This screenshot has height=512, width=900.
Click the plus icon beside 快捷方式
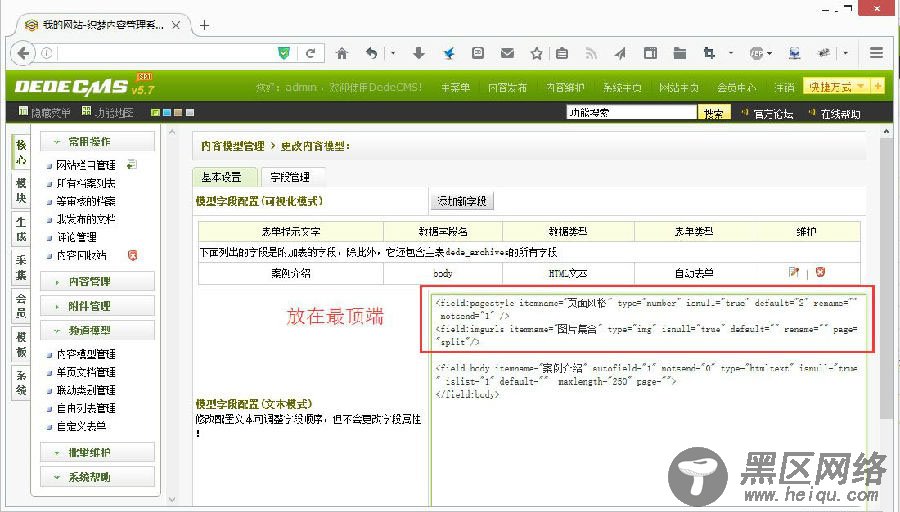point(878,86)
